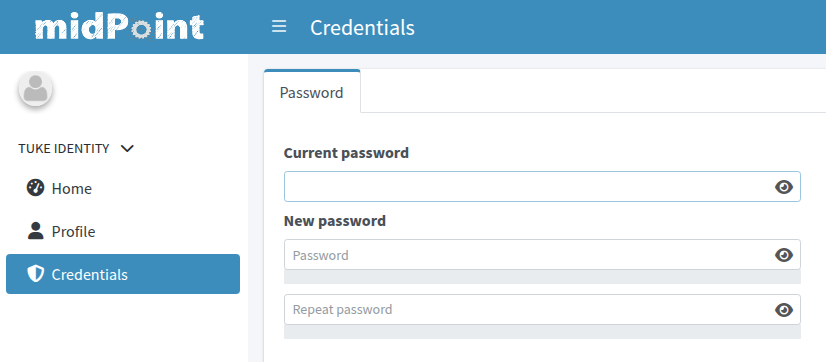Click the Credentials page title
The height and width of the screenshot is (362, 826).
(x=362, y=27)
